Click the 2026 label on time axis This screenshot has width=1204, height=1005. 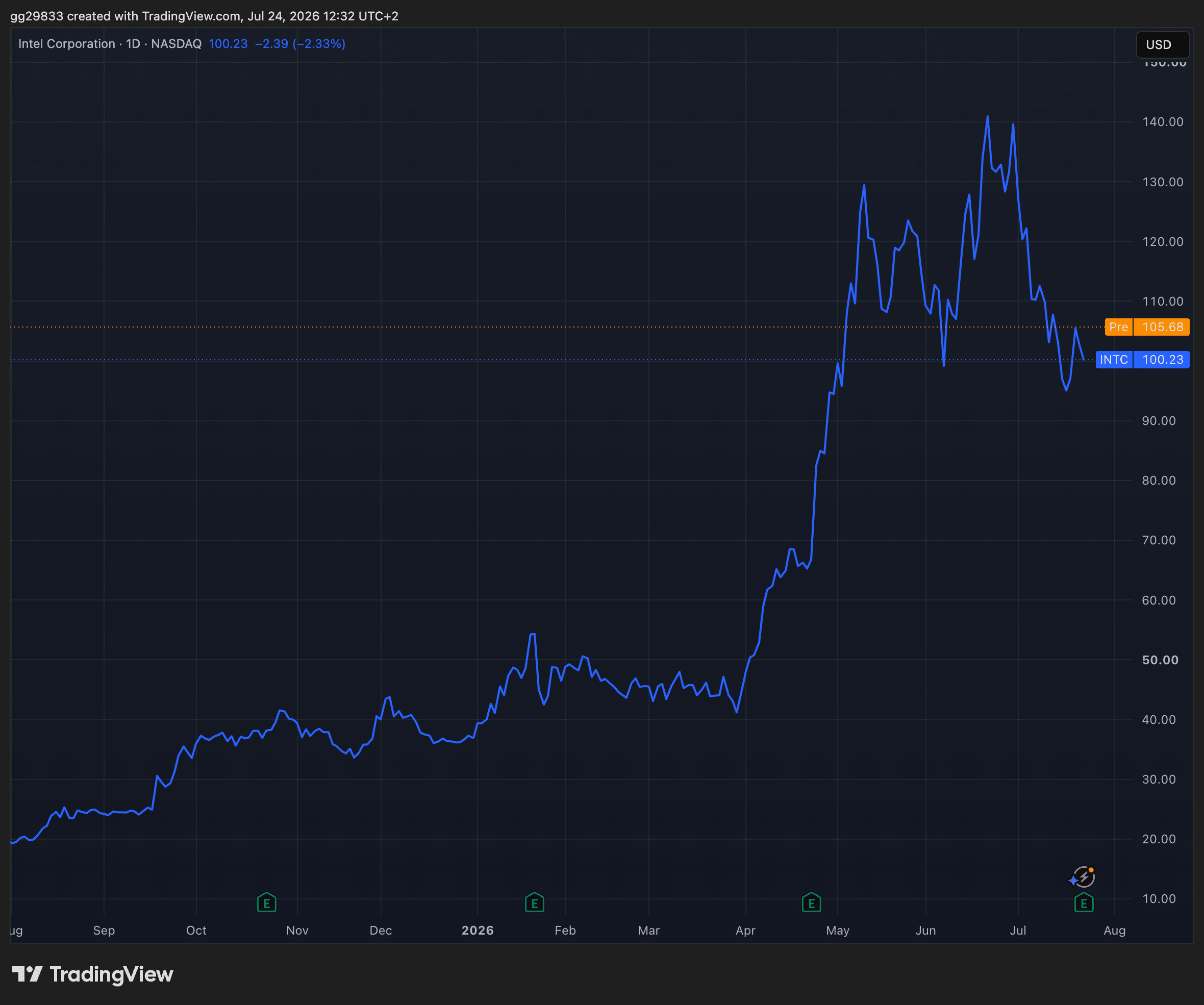(x=478, y=931)
